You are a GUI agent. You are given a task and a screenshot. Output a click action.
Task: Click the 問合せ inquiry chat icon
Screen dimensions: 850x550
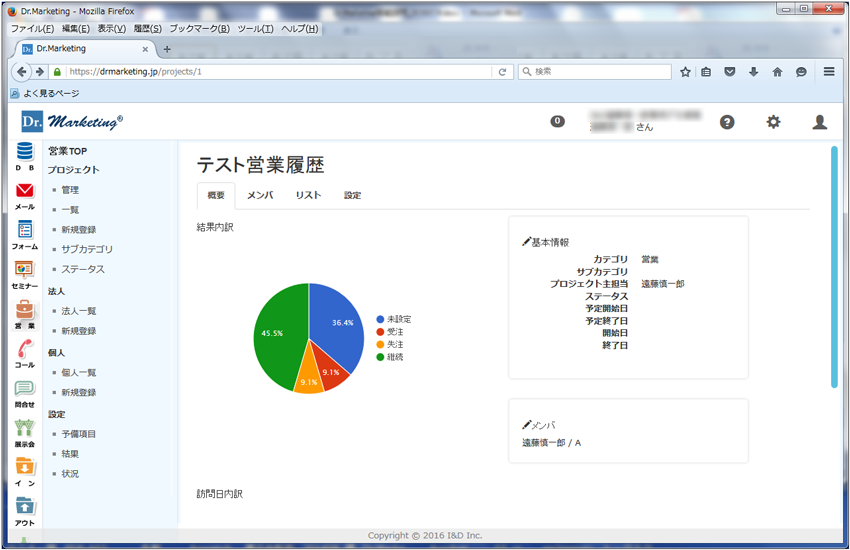click(x=24, y=389)
